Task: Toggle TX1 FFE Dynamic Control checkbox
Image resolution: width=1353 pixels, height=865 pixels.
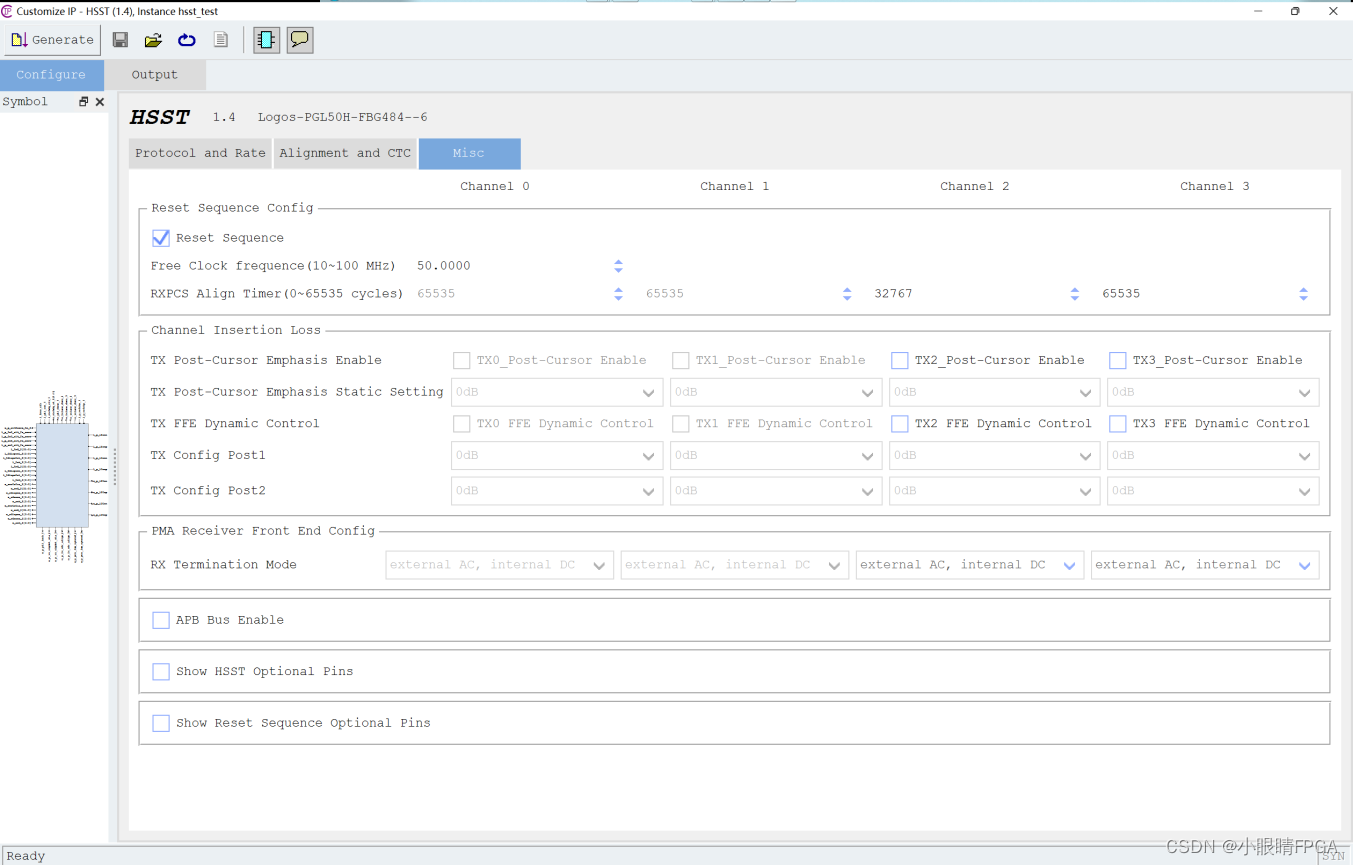Action: click(681, 424)
